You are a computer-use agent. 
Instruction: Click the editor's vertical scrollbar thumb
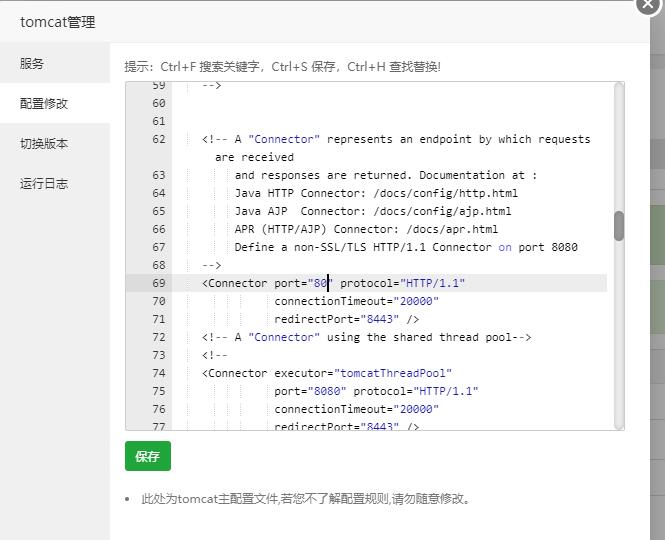point(619,226)
